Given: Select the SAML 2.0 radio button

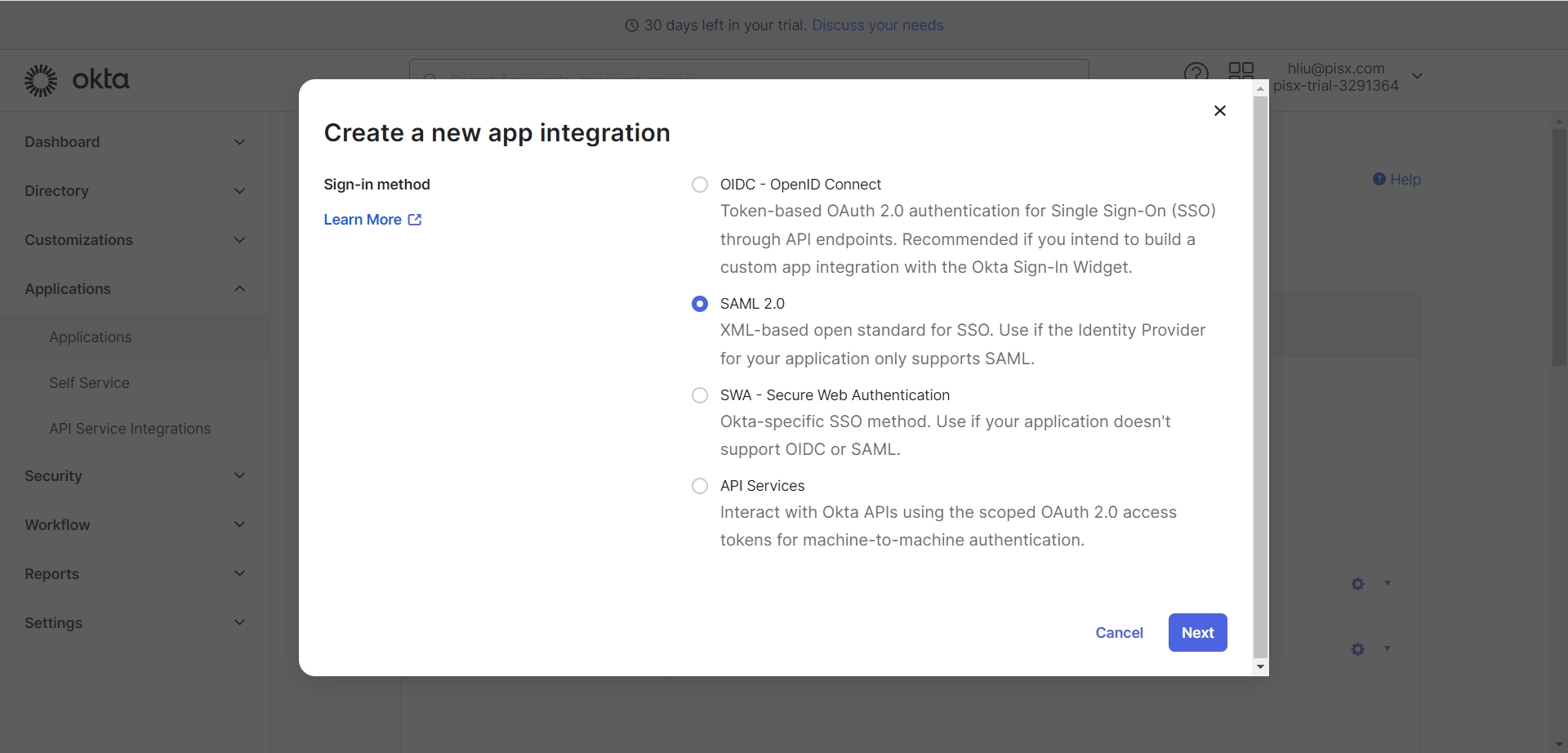Looking at the screenshot, I should click(x=700, y=304).
